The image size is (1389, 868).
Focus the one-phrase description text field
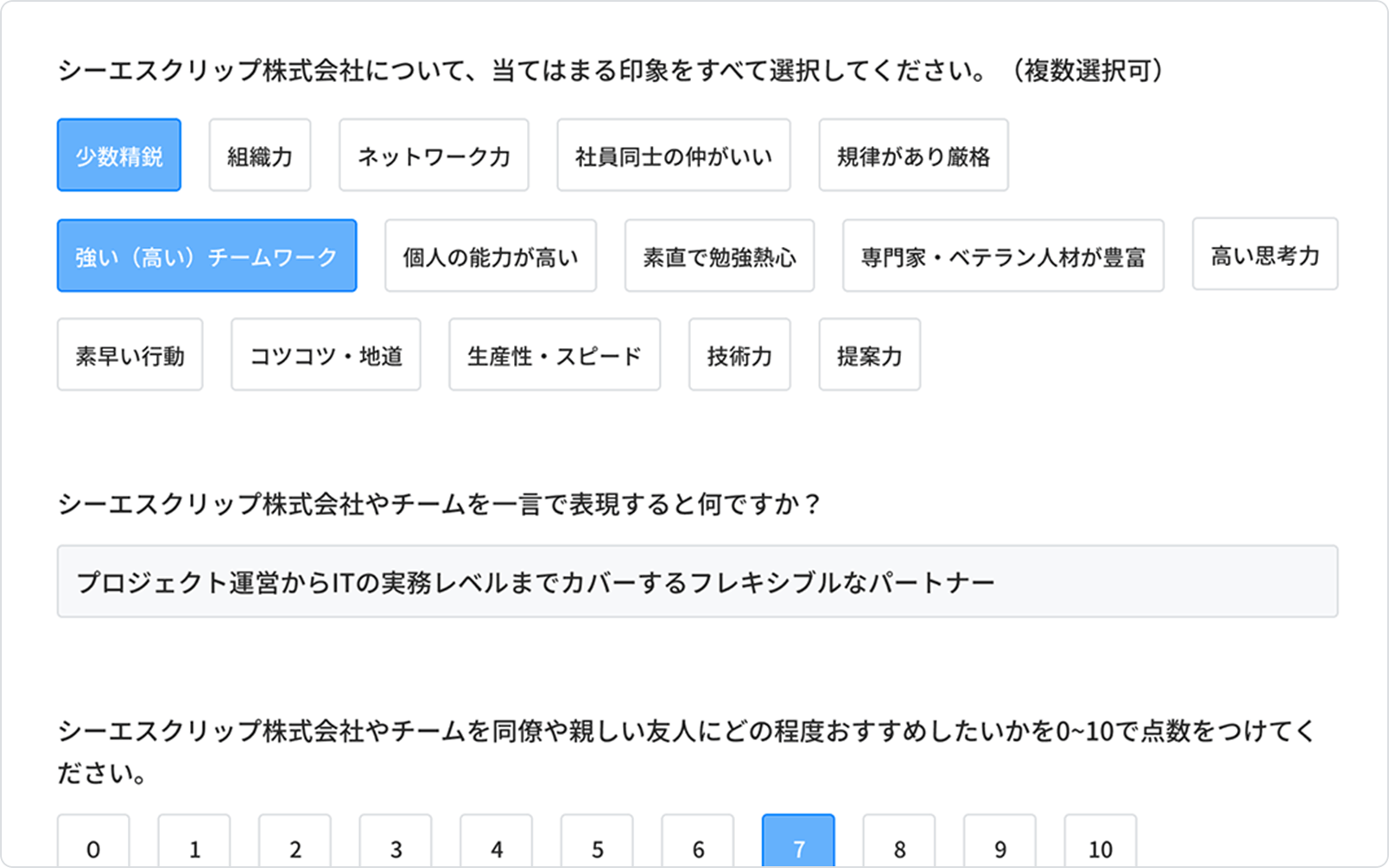[x=698, y=581]
